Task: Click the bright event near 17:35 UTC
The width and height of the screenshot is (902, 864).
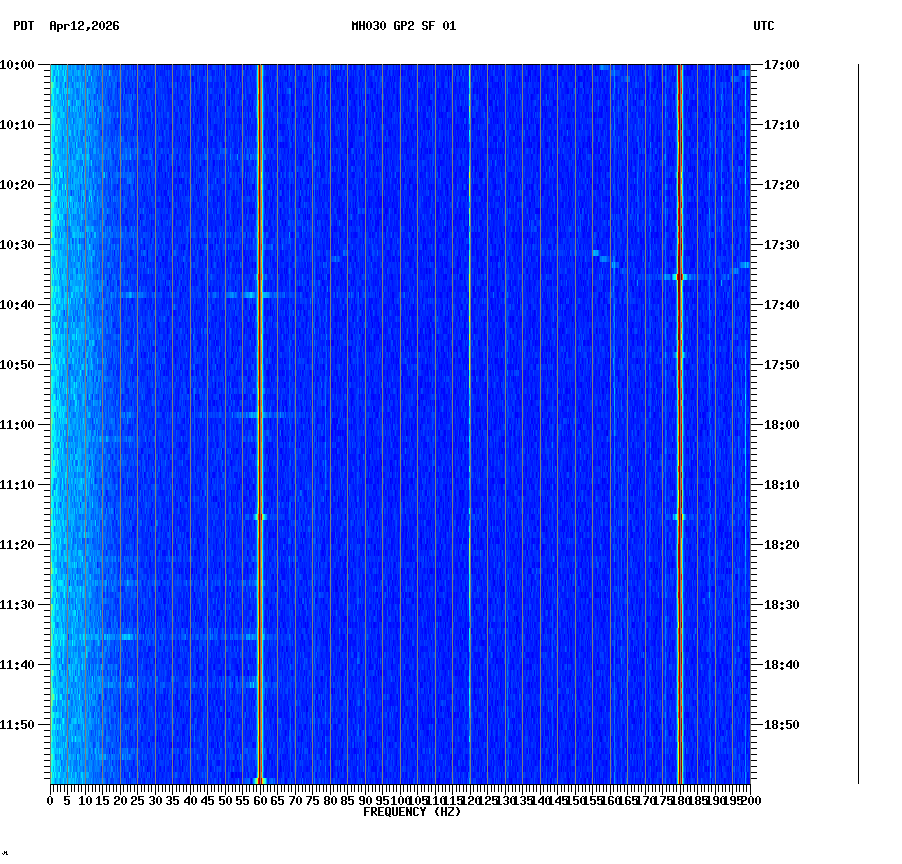Action: tap(679, 277)
